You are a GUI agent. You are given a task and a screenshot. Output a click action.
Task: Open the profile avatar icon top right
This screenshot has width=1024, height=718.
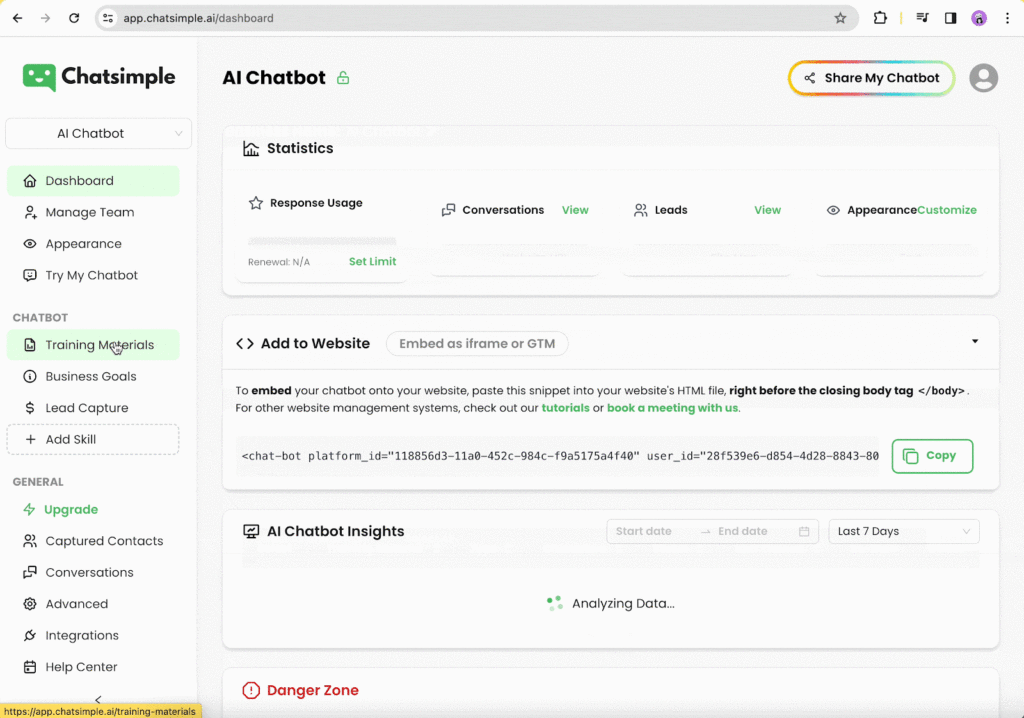click(983, 77)
